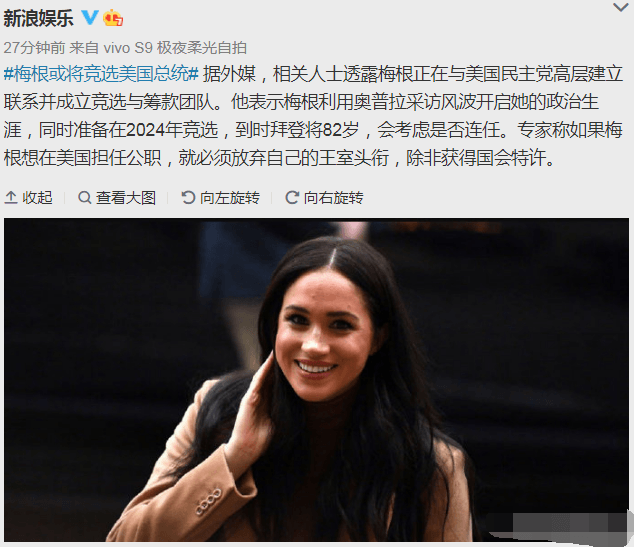Open the post options chevron menu
This screenshot has width=634, height=547.
point(620,7)
